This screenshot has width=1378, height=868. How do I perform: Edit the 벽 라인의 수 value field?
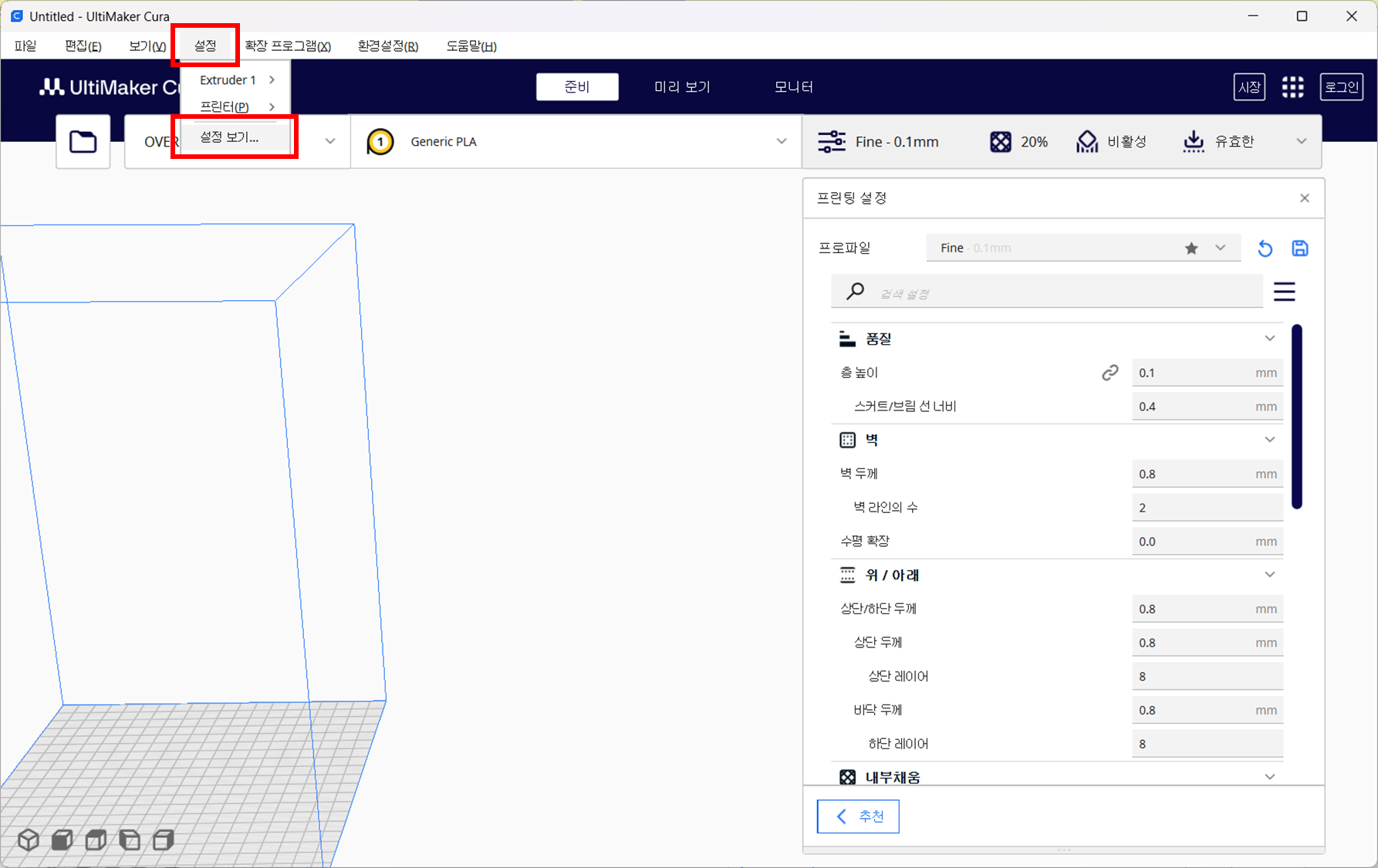pos(1207,508)
